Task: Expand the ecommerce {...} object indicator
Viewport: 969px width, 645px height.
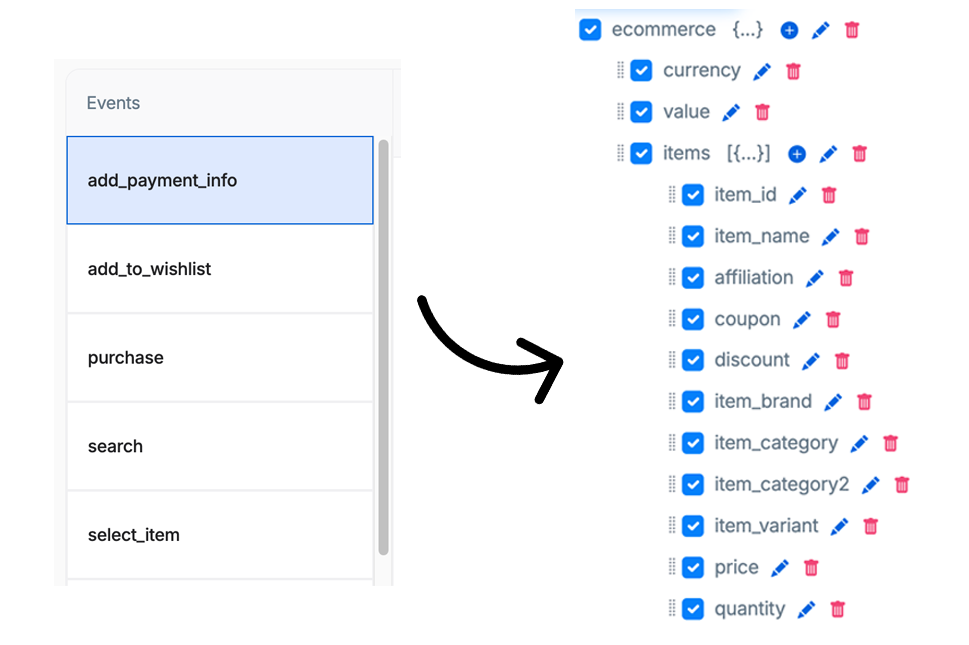Action: 747,30
